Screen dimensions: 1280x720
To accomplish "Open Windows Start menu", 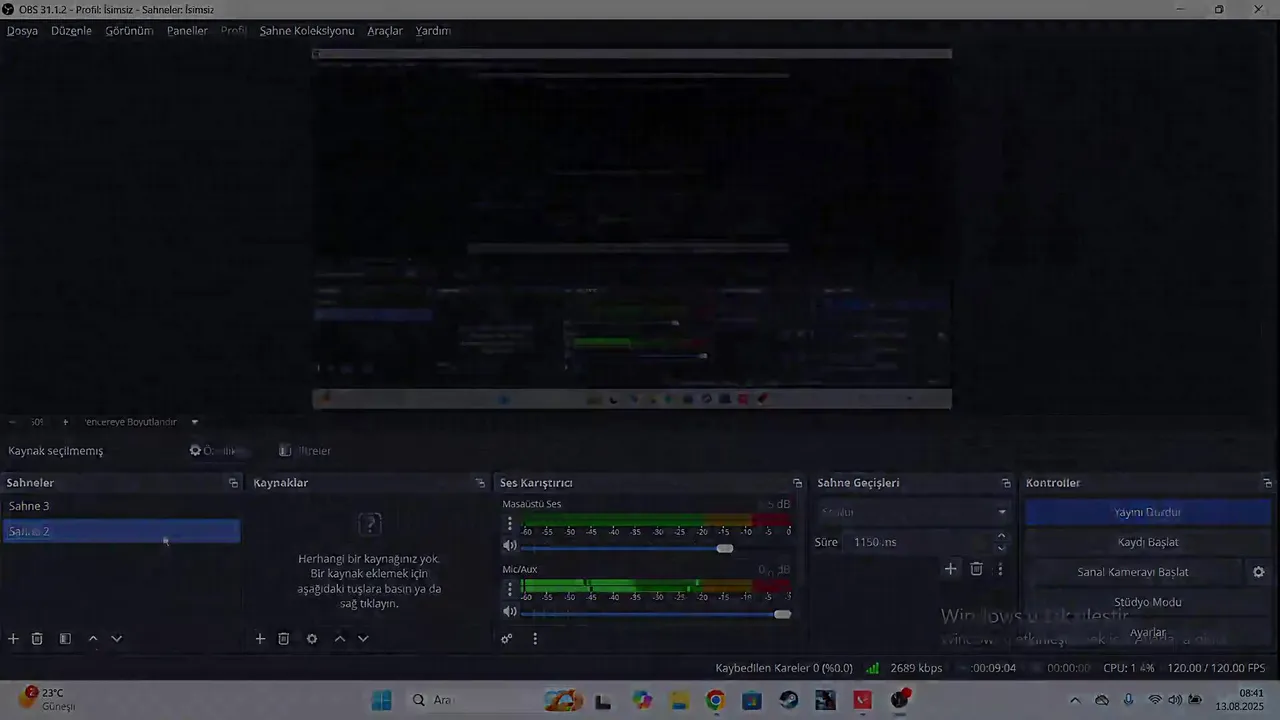I will 381,700.
